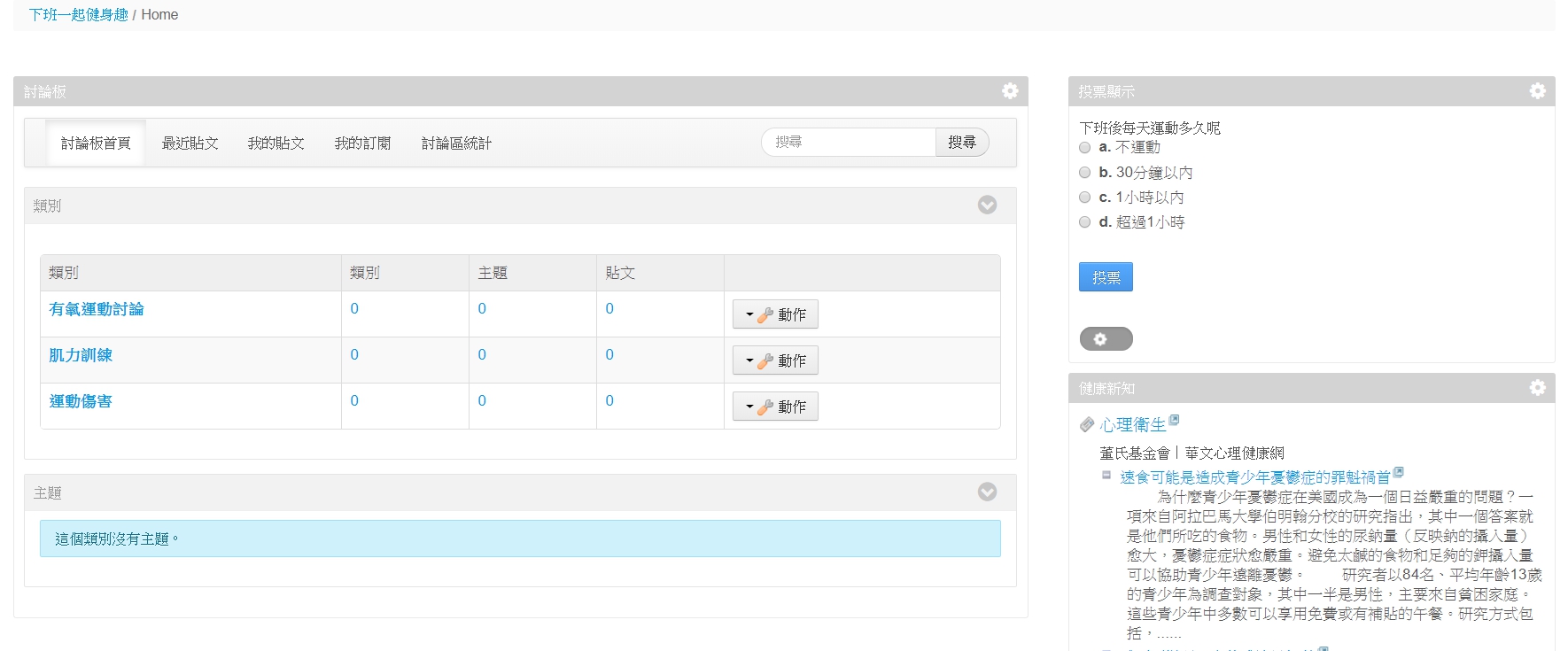The height and width of the screenshot is (651, 1568).
Task: Open the 有氧運動討論 category link
Action: [97, 309]
